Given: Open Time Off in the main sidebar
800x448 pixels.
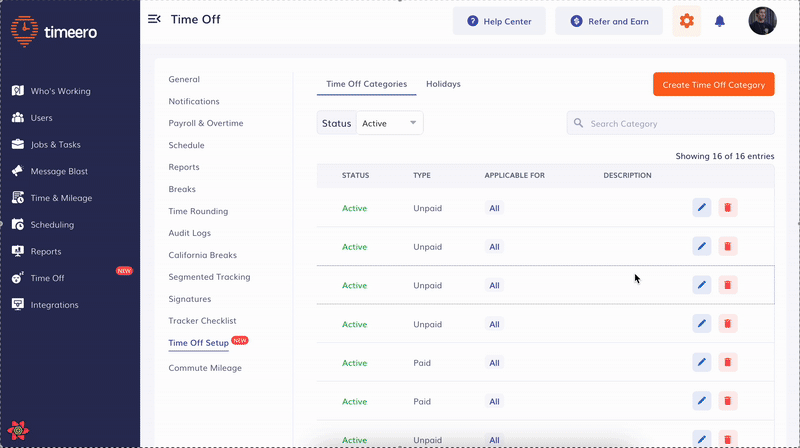Looking at the screenshot, I should [x=38, y=278].
